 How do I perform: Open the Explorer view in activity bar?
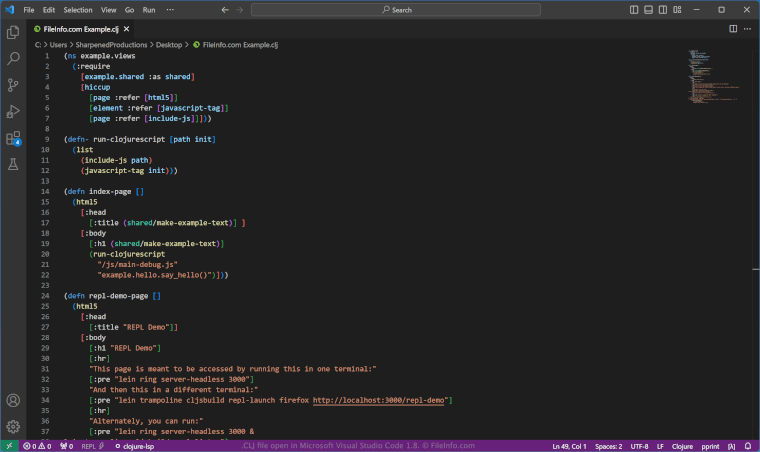coord(13,33)
